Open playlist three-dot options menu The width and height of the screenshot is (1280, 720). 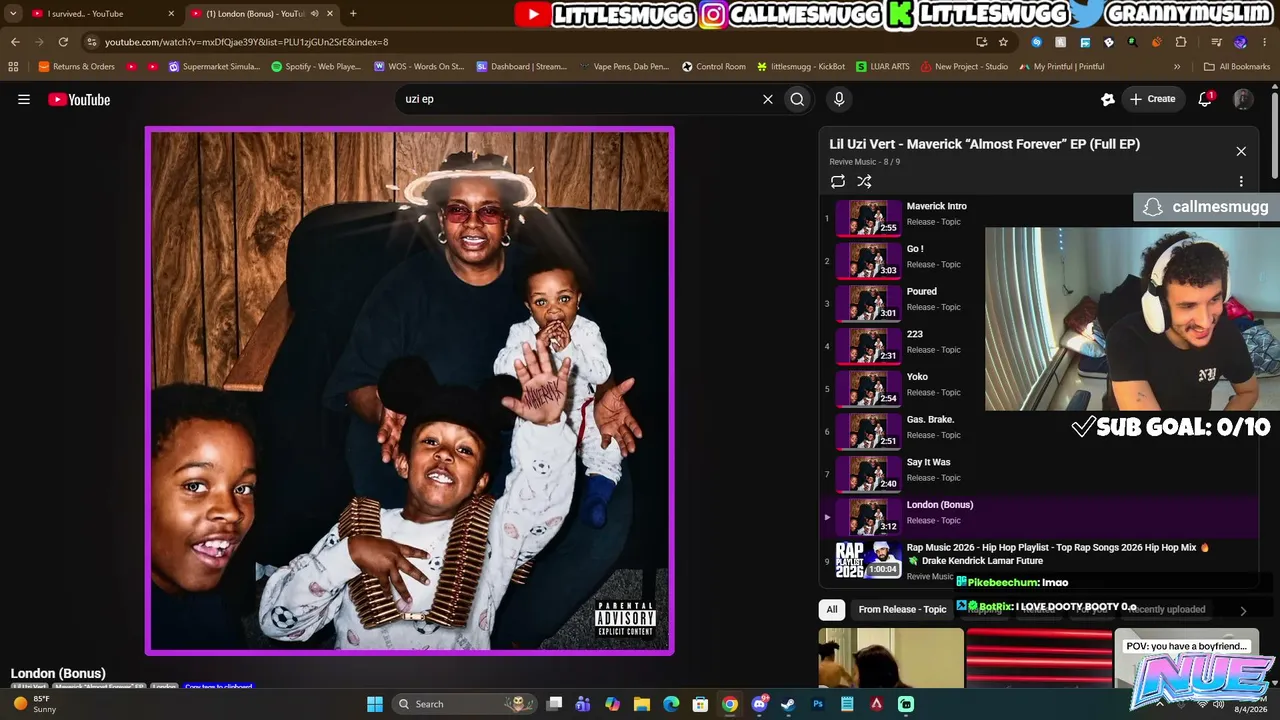1241,182
